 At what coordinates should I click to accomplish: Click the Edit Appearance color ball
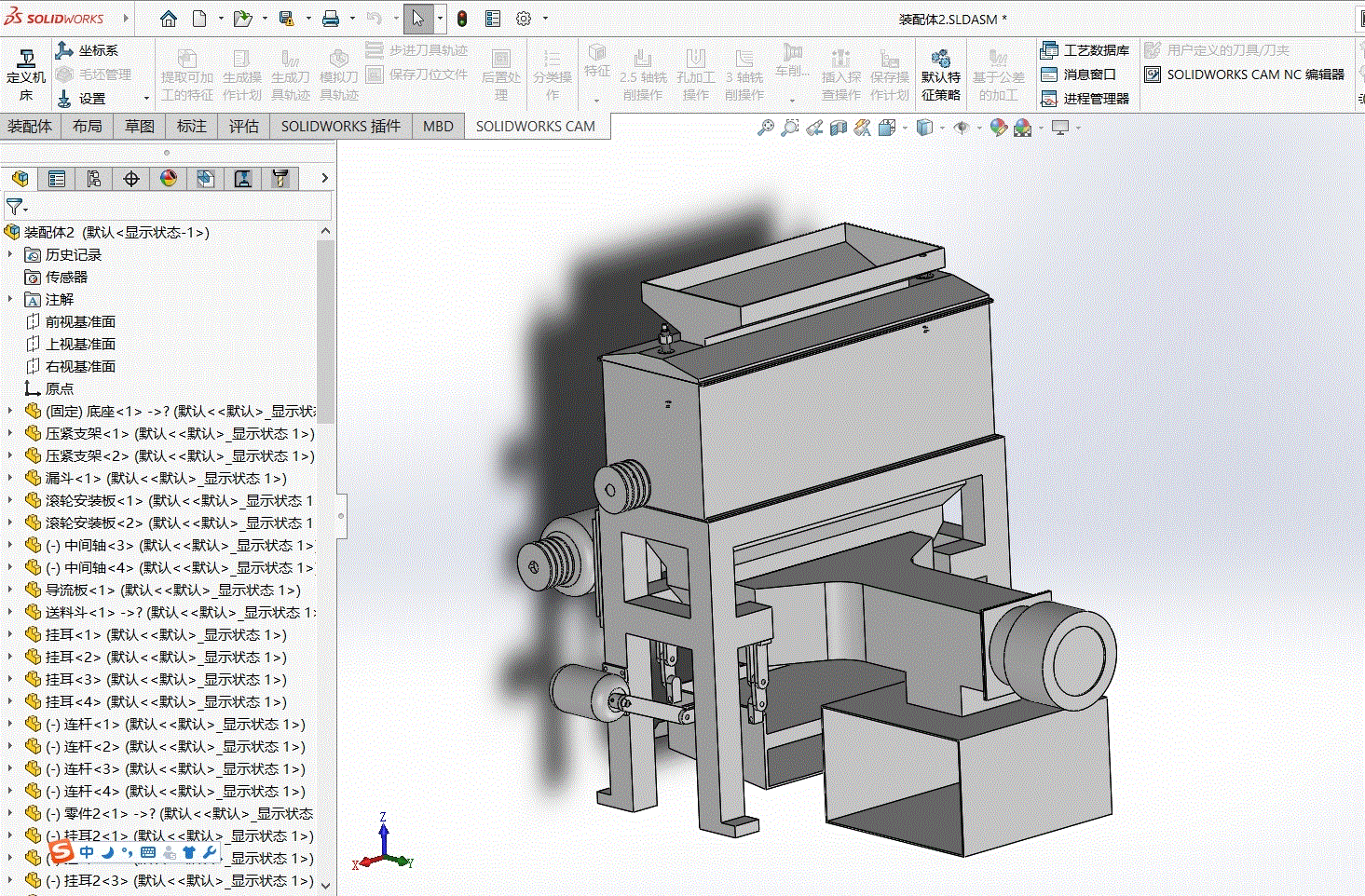(999, 128)
